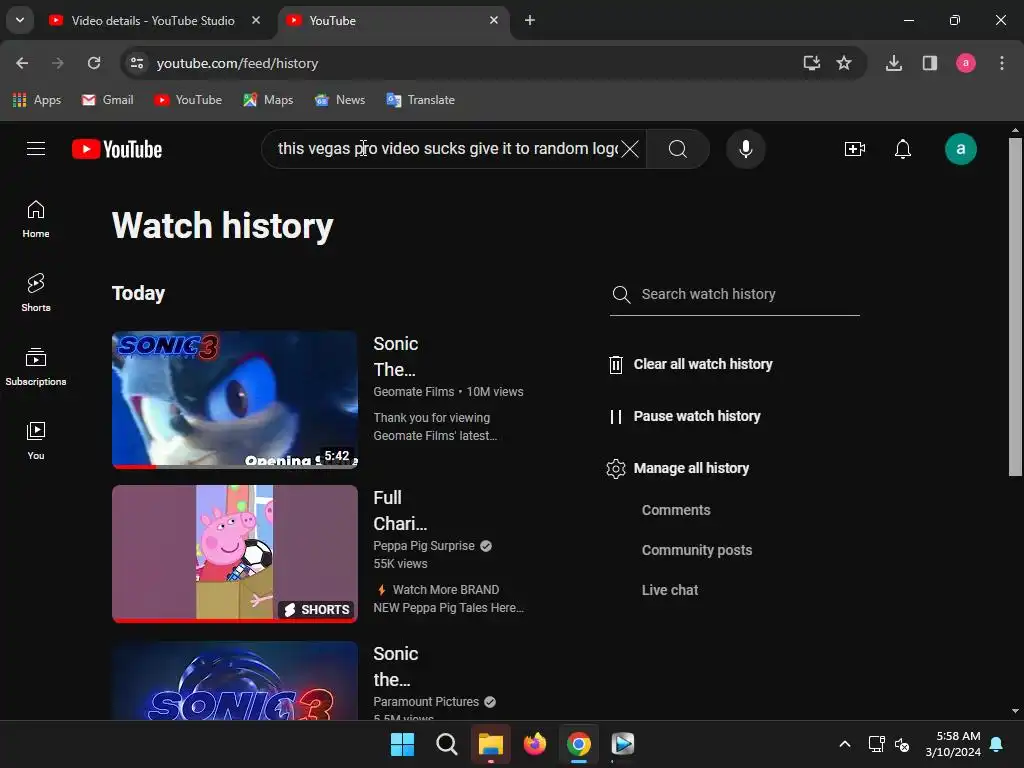Open the Maps bookmark
This screenshot has width=1024, height=768.
coord(268,100)
